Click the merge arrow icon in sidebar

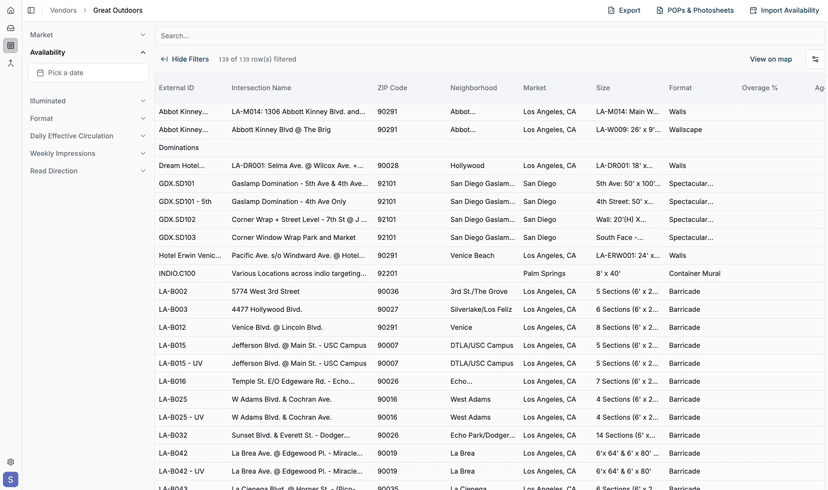pyautogui.click(x=10, y=63)
